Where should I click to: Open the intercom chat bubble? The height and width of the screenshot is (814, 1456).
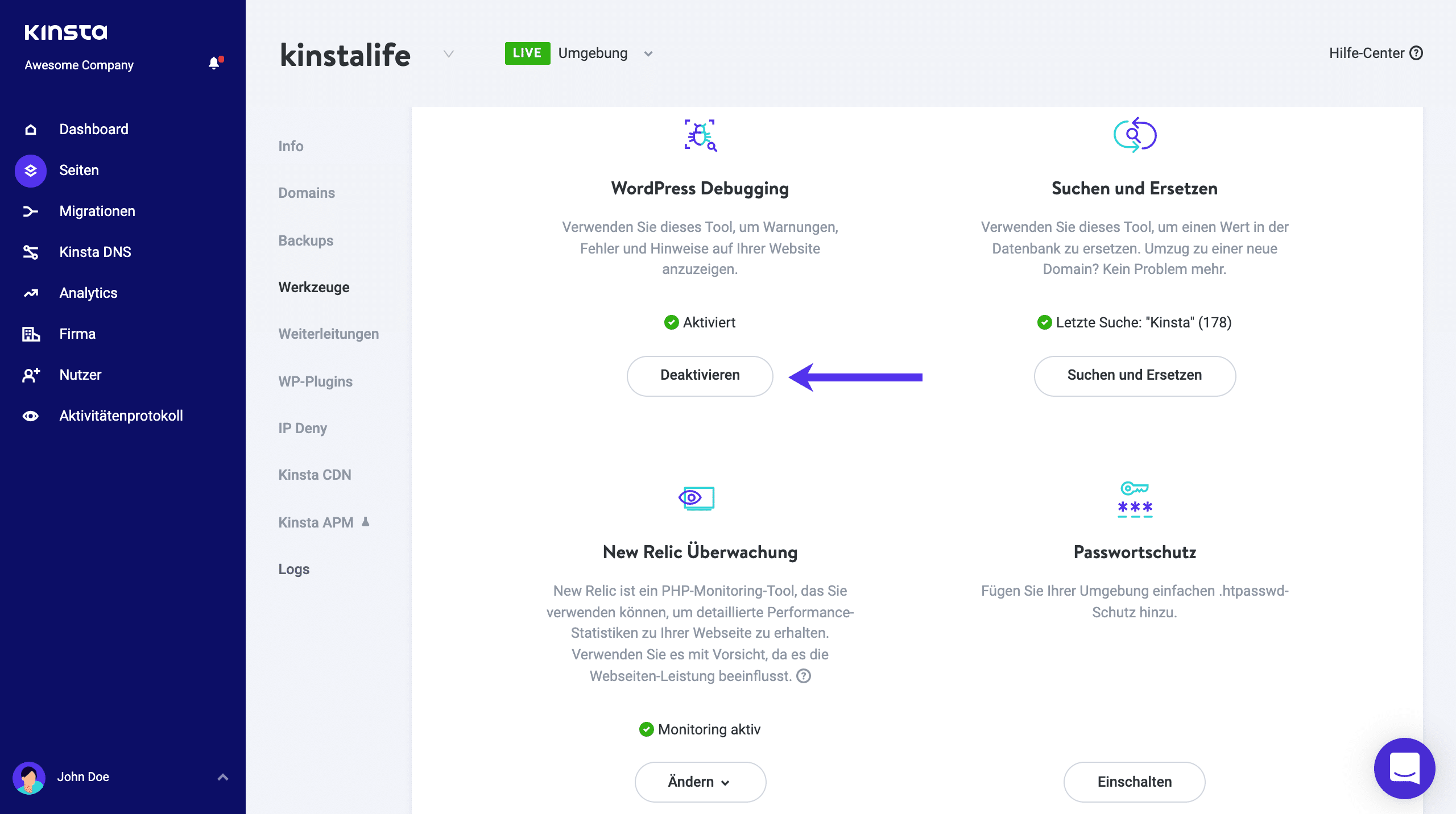[x=1404, y=768]
